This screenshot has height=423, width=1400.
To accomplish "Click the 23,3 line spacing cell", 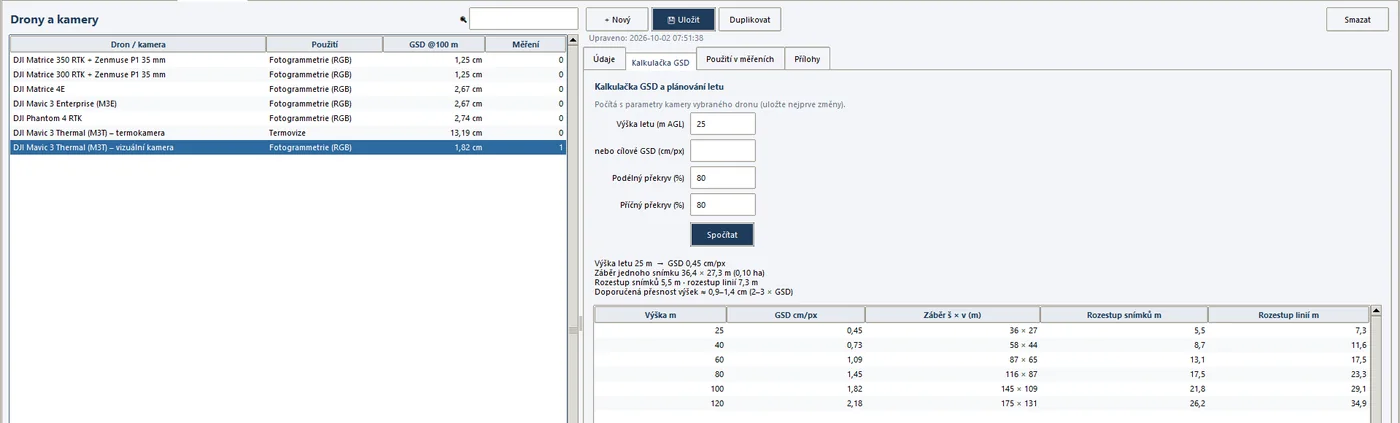I will coord(1288,372).
